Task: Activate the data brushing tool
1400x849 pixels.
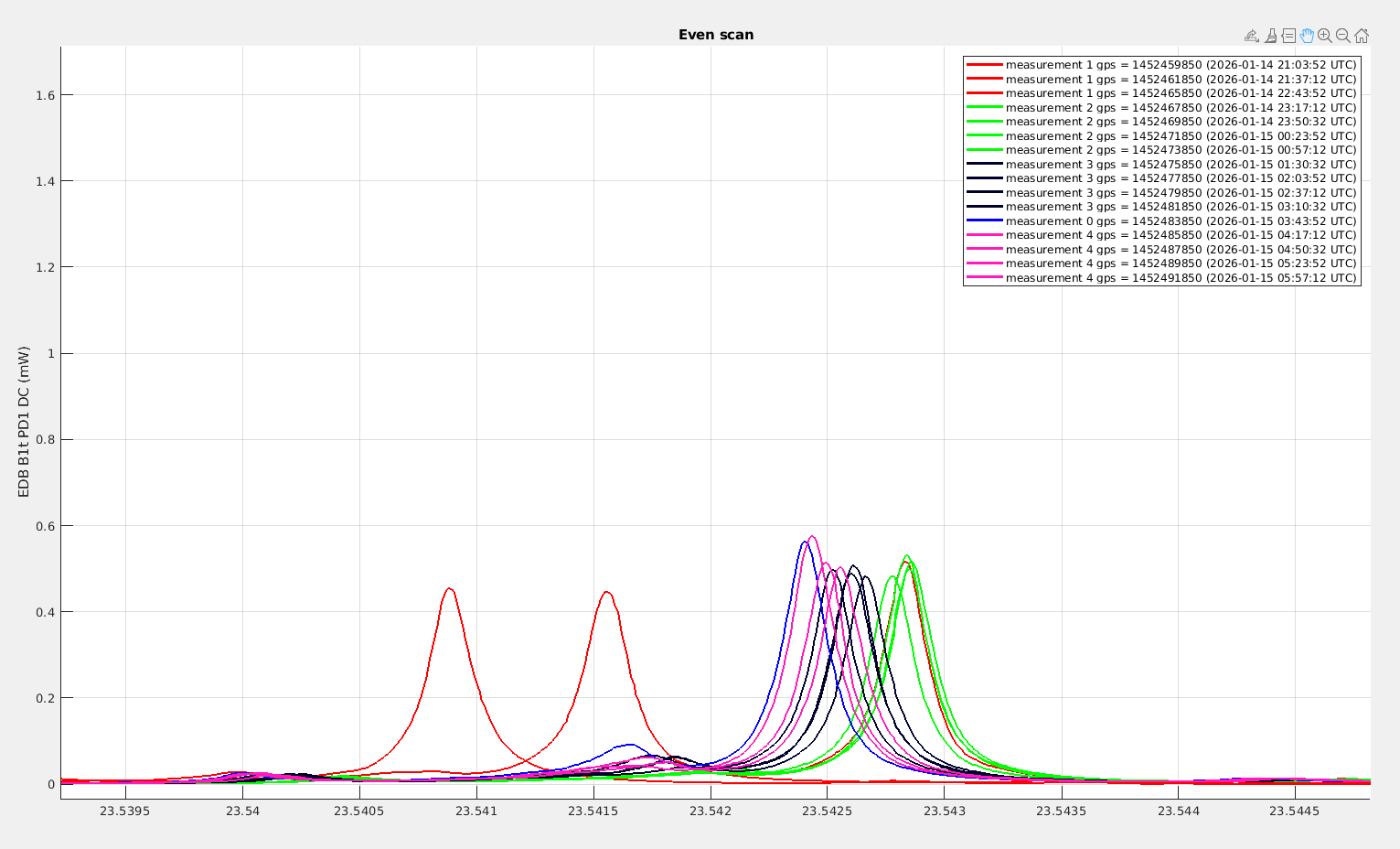Action: pos(1270,36)
